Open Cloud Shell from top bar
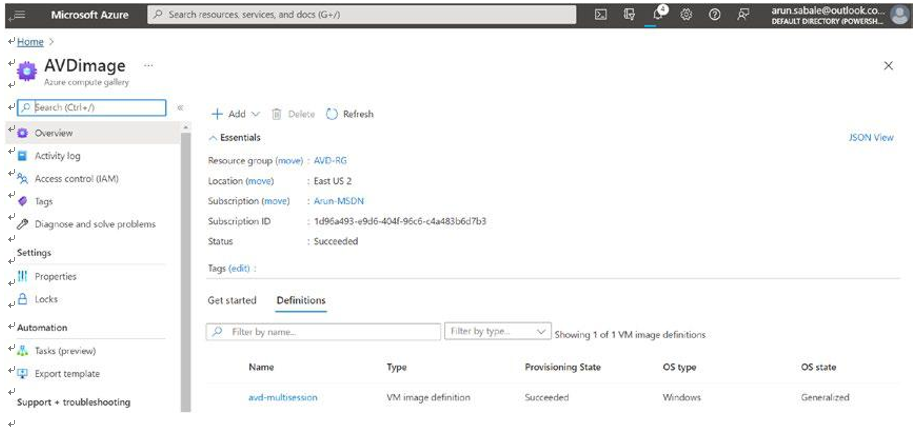Viewport: 917px width, 436px height. [x=600, y=15]
